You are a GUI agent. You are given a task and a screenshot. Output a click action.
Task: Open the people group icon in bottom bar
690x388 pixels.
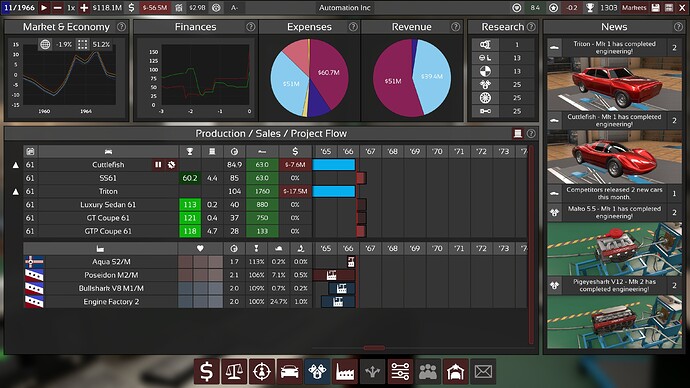tap(428, 372)
